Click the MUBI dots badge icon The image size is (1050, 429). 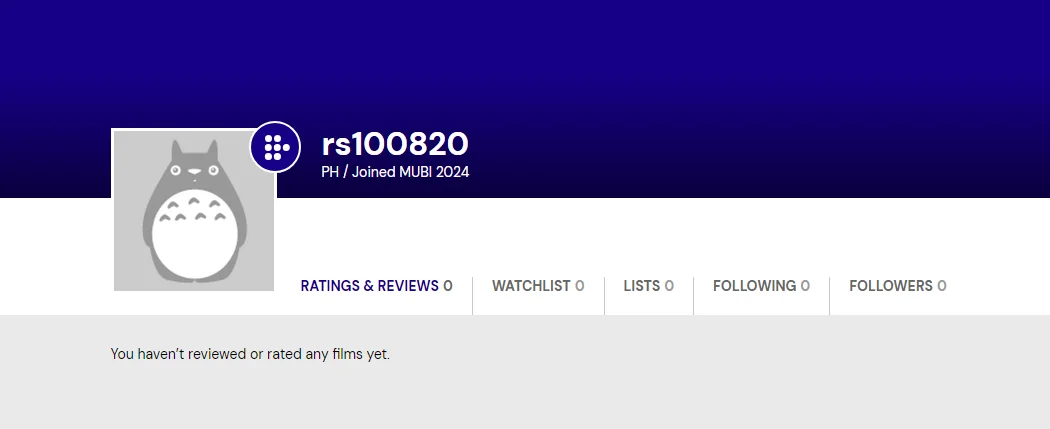[x=275, y=147]
